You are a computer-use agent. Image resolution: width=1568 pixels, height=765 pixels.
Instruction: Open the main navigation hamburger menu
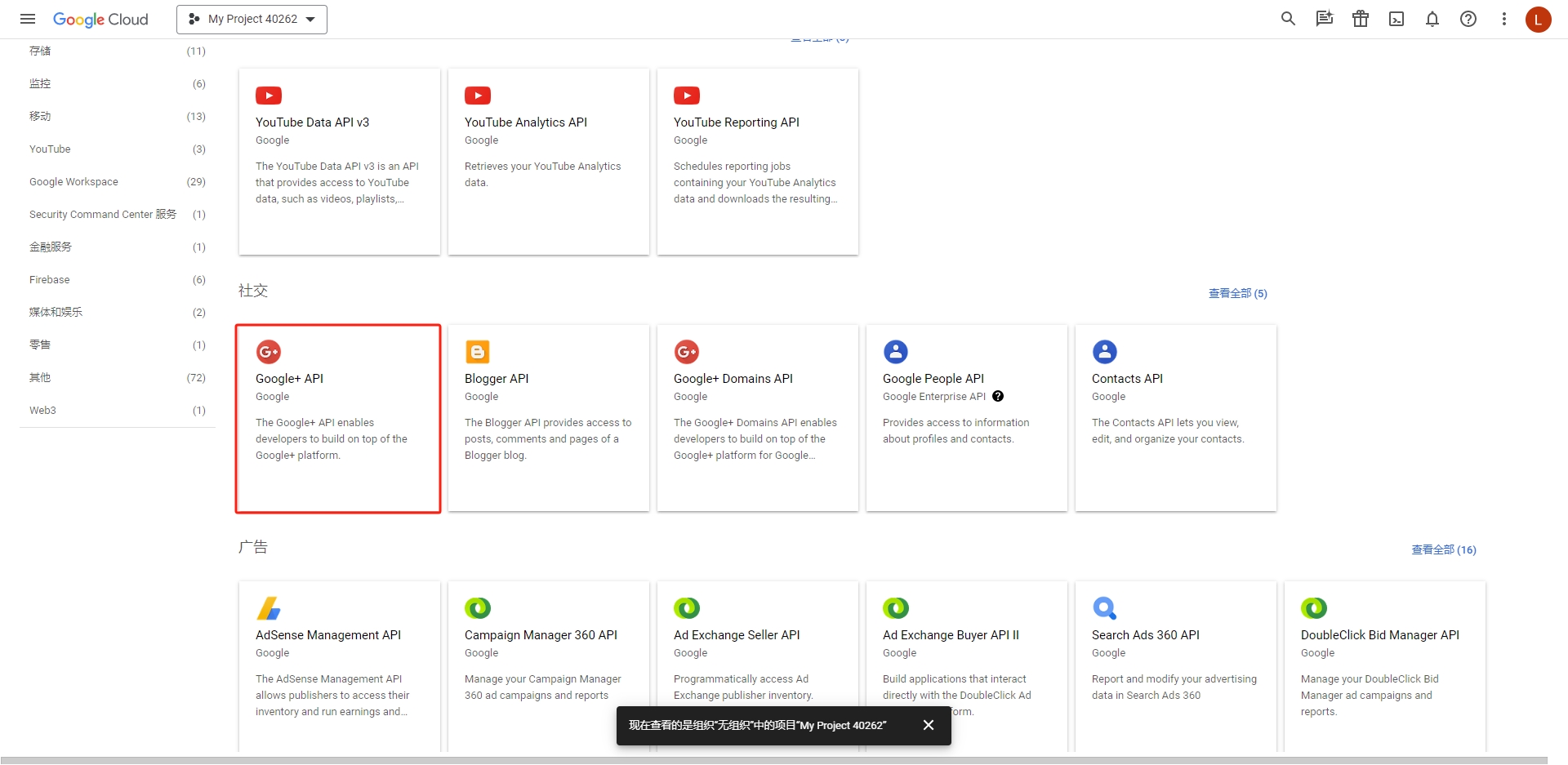click(x=28, y=19)
